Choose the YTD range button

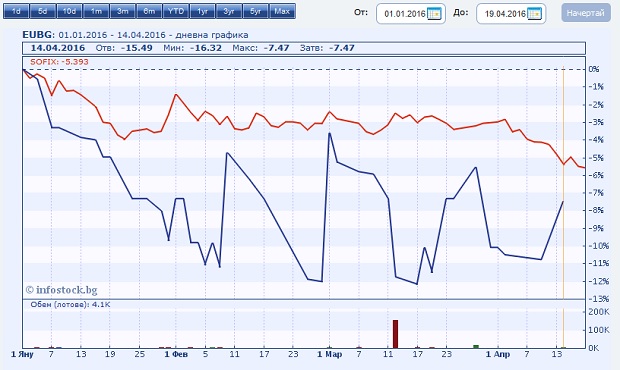(176, 11)
